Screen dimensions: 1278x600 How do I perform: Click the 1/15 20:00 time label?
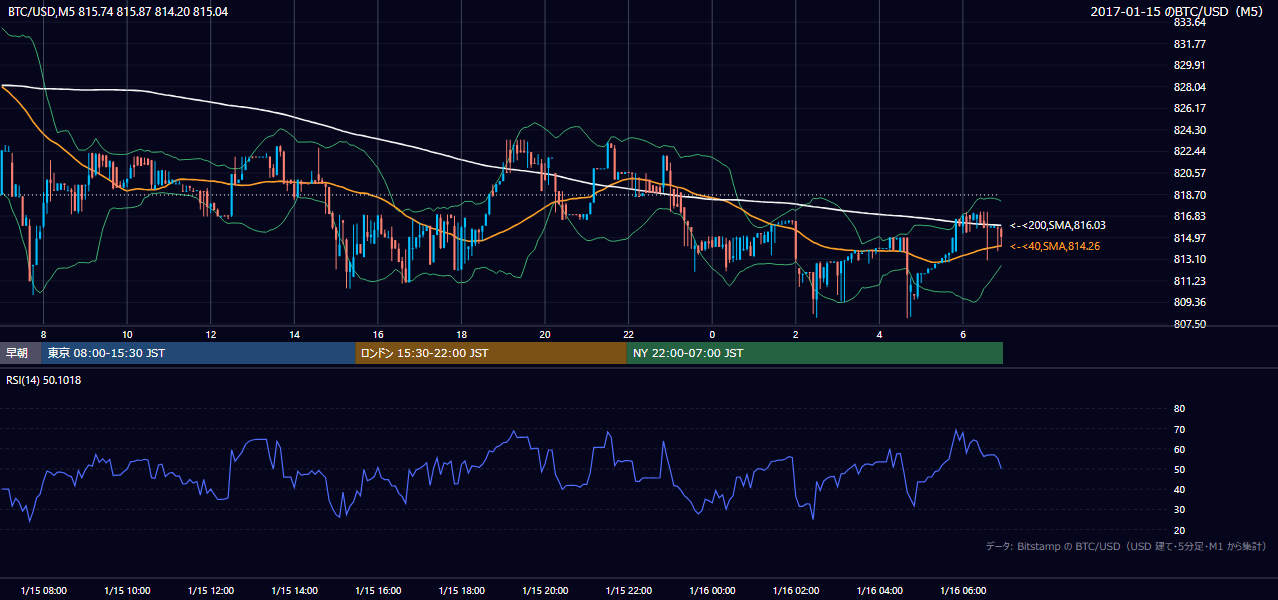tap(545, 590)
